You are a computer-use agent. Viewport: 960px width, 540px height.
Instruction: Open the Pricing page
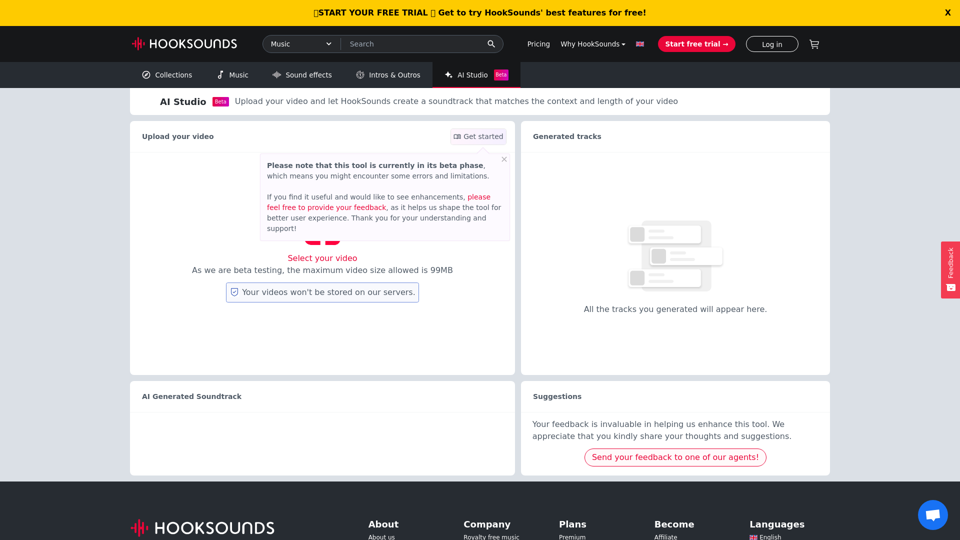pos(538,44)
